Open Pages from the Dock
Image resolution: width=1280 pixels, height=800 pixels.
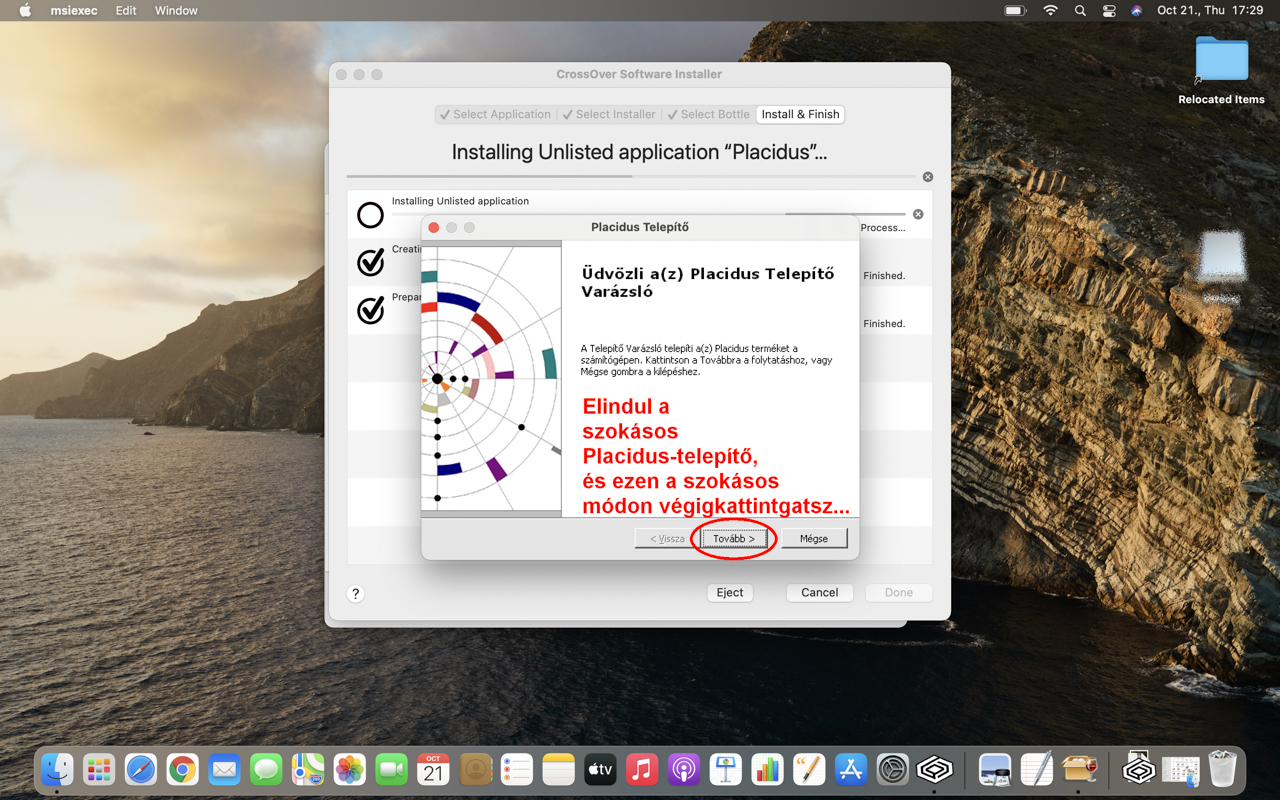click(809, 769)
